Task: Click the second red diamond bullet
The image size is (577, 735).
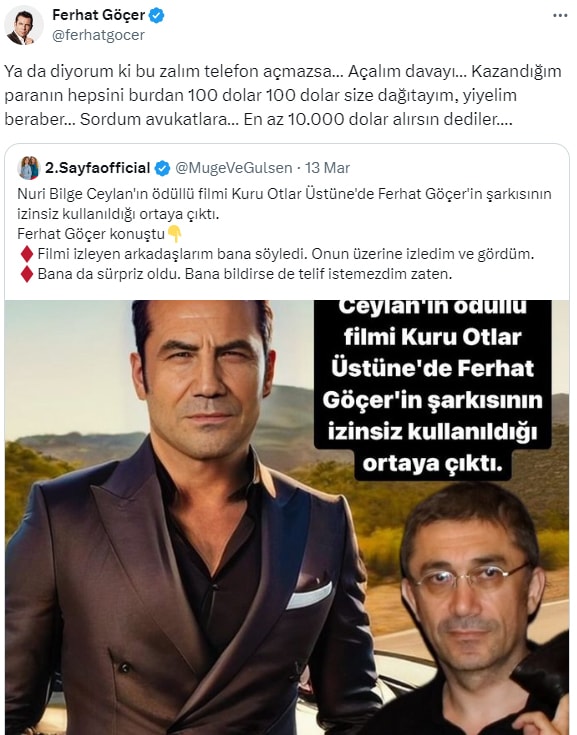Action: click(x=27, y=274)
